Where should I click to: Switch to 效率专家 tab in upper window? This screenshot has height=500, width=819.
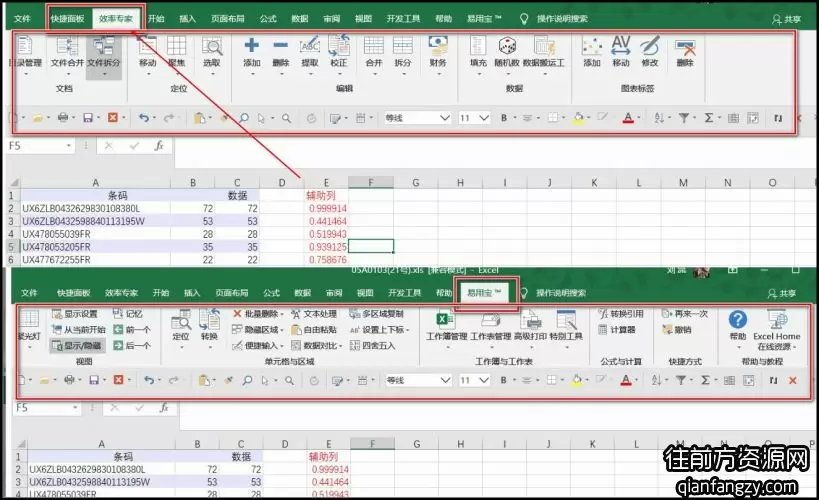116,19
